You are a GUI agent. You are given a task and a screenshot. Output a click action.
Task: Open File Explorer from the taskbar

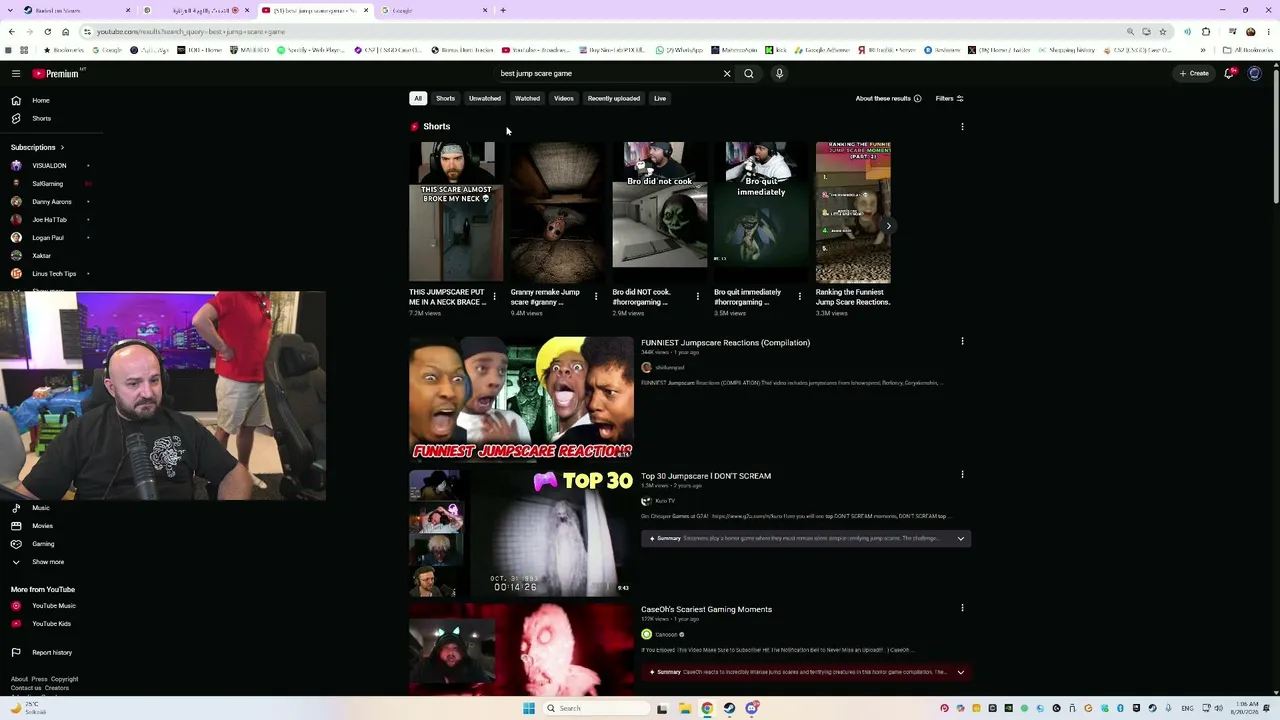click(x=684, y=708)
